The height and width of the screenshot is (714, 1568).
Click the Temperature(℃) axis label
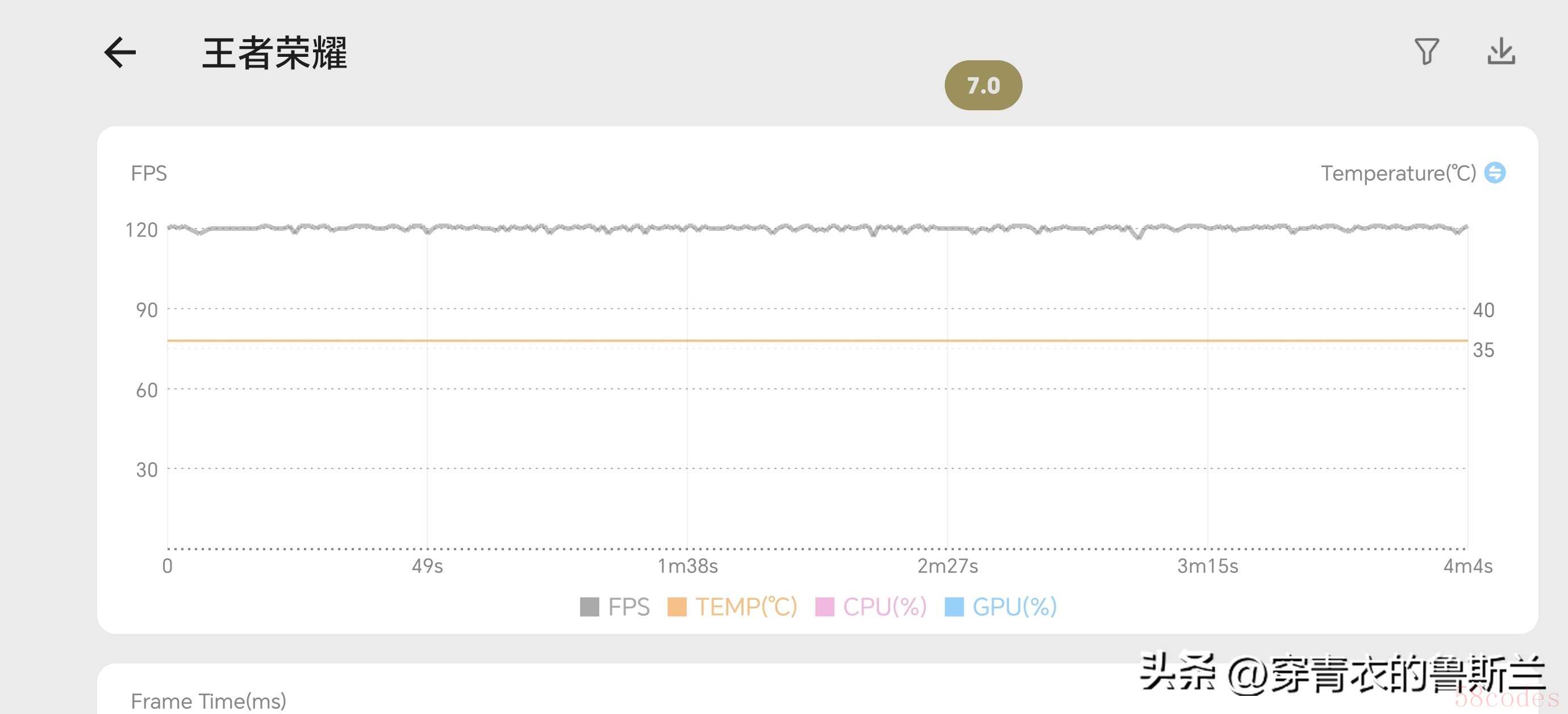coord(1398,173)
